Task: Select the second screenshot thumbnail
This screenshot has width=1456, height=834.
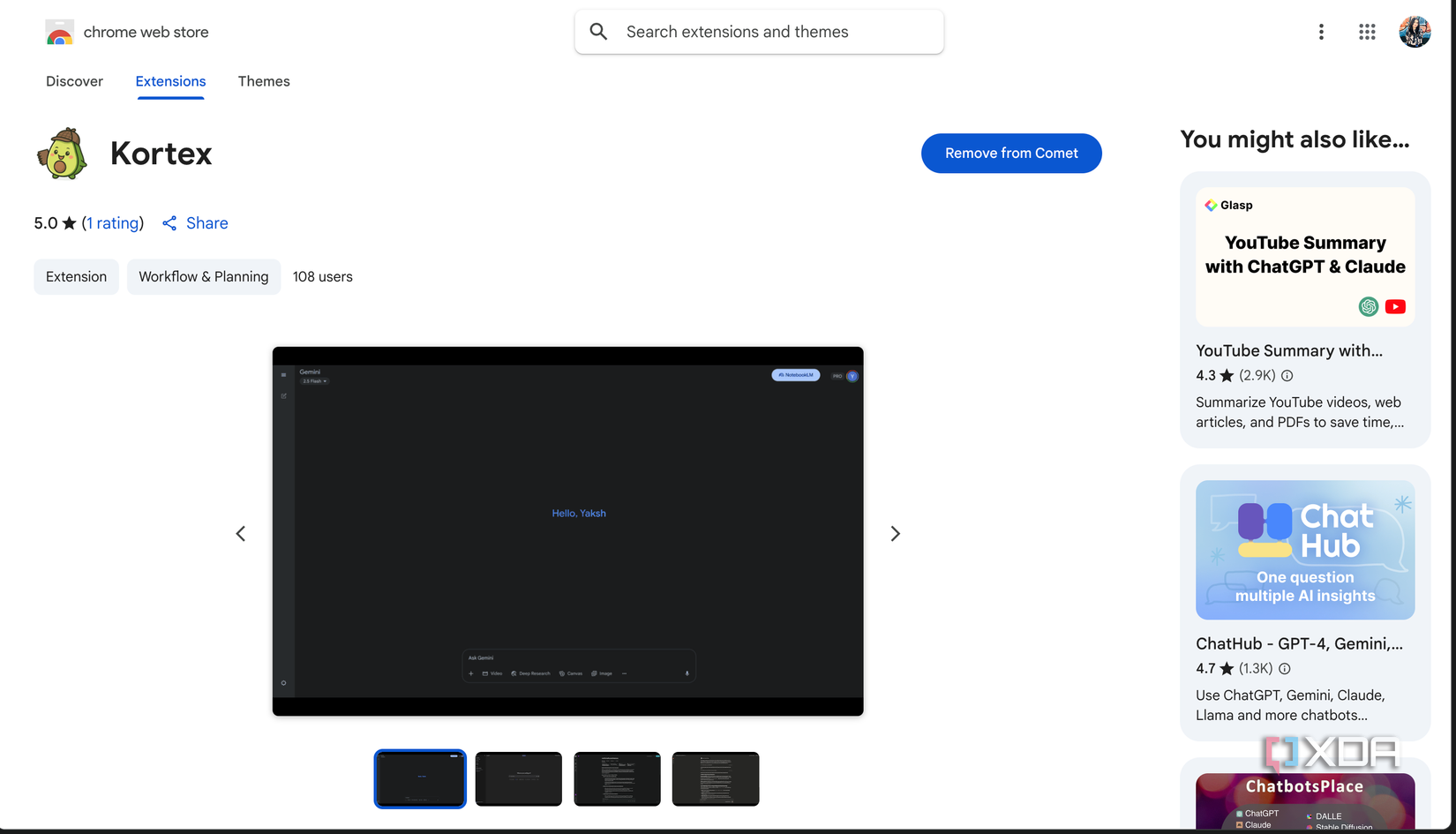Action: click(518, 778)
